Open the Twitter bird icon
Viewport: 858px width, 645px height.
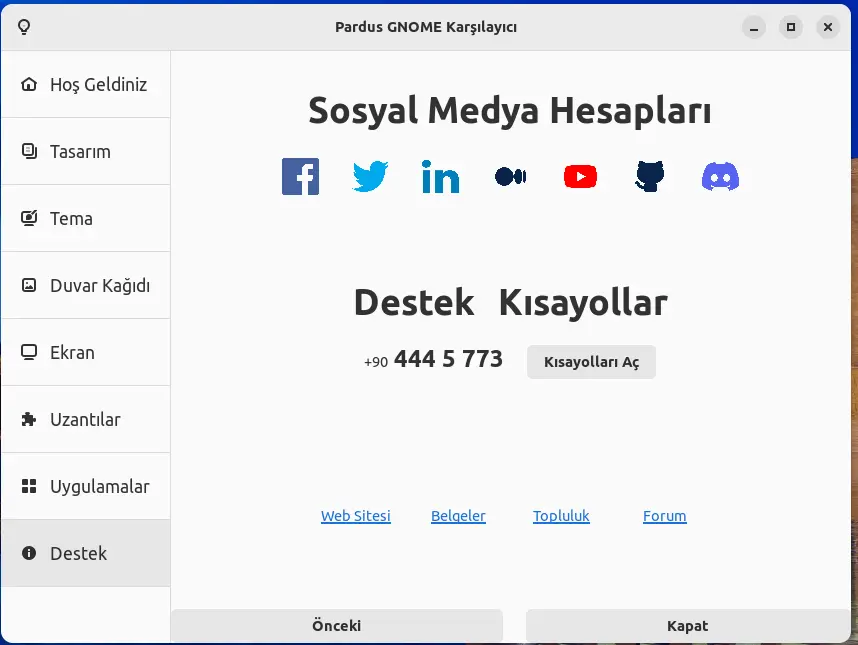pos(370,177)
